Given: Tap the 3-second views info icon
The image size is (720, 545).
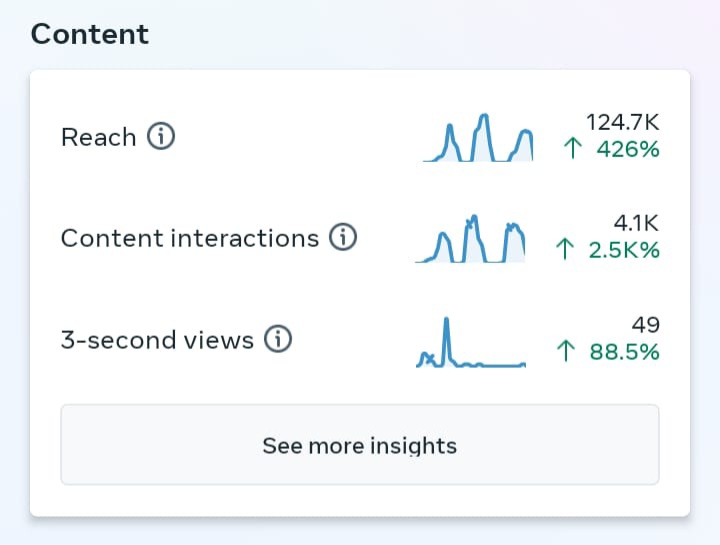Looking at the screenshot, I should click(x=278, y=340).
